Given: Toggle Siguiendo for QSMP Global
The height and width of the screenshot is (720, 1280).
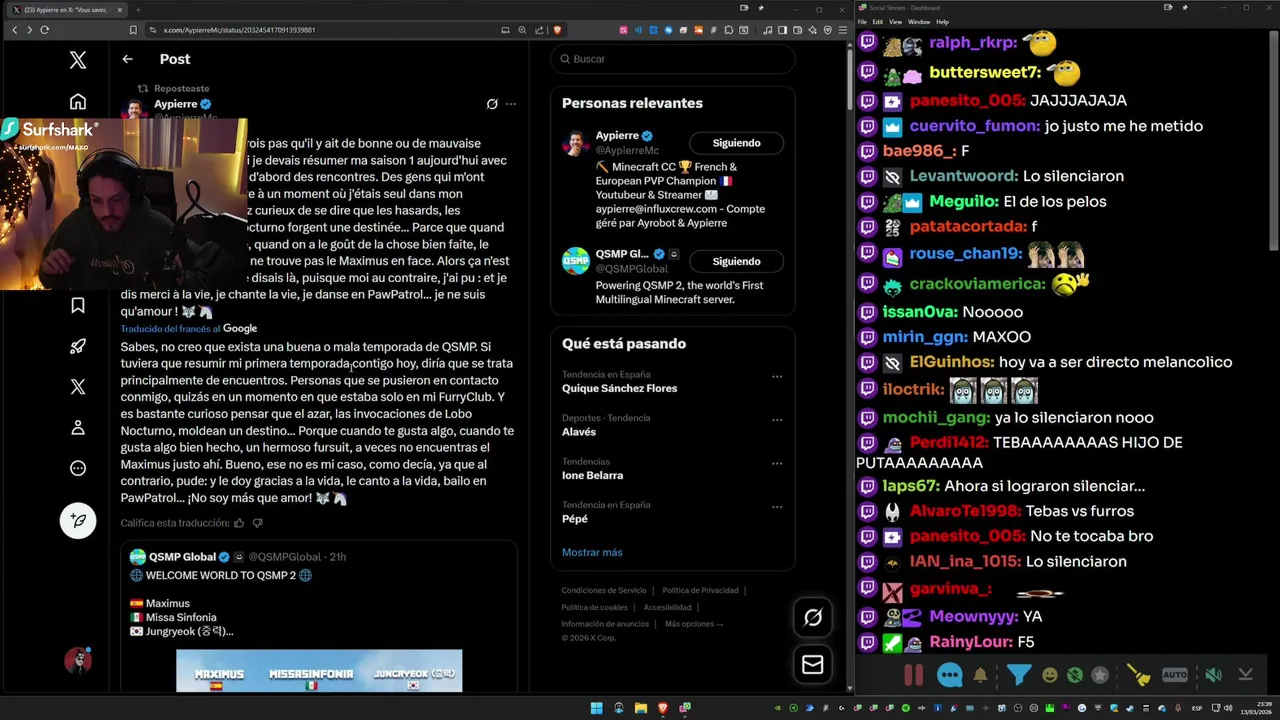Looking at the screenshot, I should 736,261.
